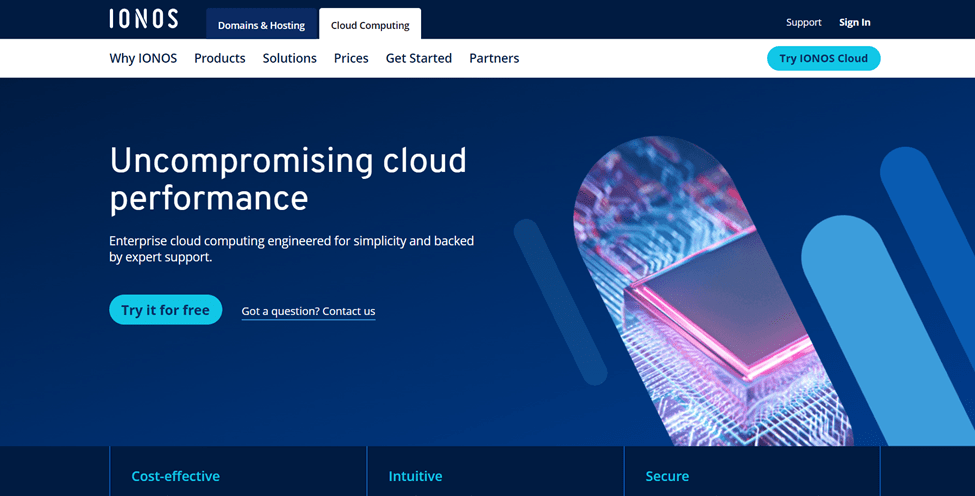975x496 pixels.
Task: Open the Get Started menu item
Action: coord(418,58)
